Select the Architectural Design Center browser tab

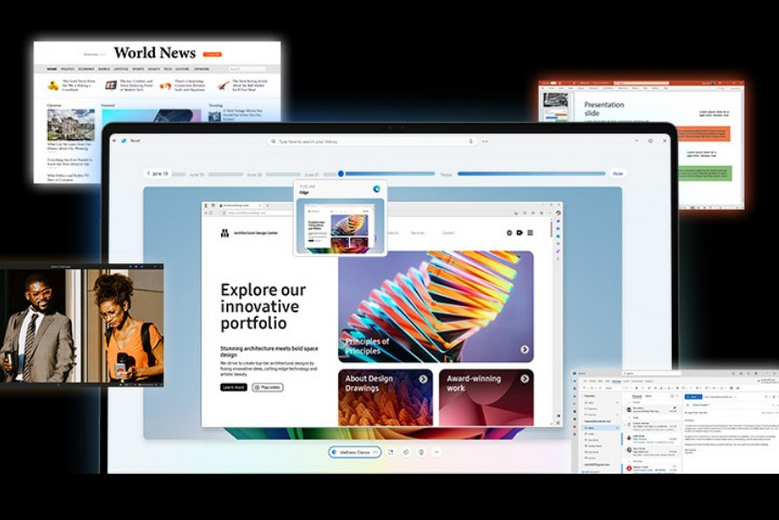pos(239,205)
